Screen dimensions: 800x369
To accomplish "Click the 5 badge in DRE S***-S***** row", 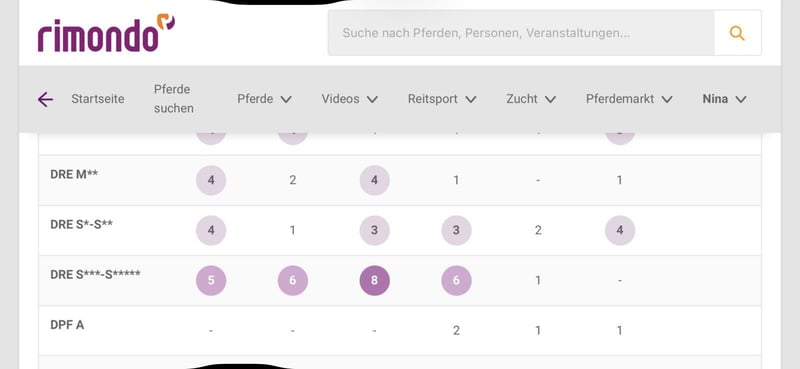I will click(211, 281).
